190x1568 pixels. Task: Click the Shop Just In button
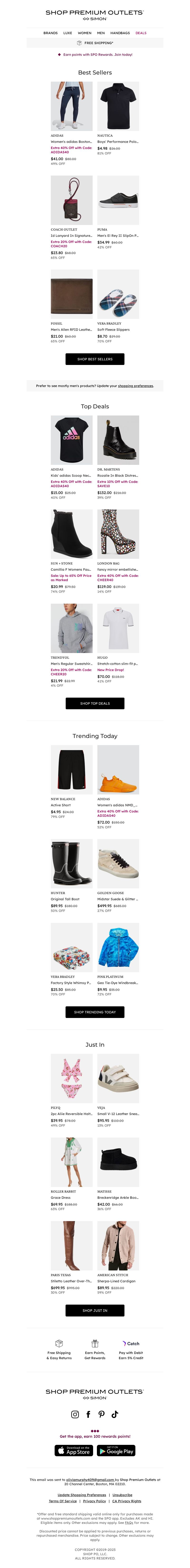click(x=95, y=1310)
